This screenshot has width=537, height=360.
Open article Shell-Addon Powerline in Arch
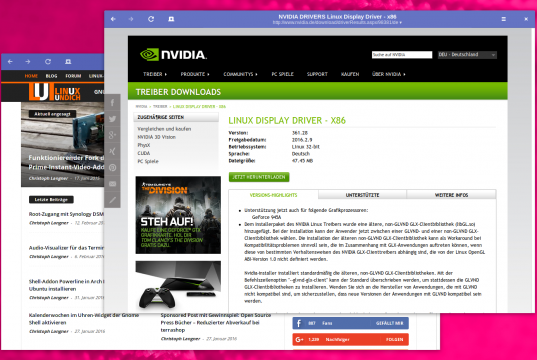coord(66,285)
